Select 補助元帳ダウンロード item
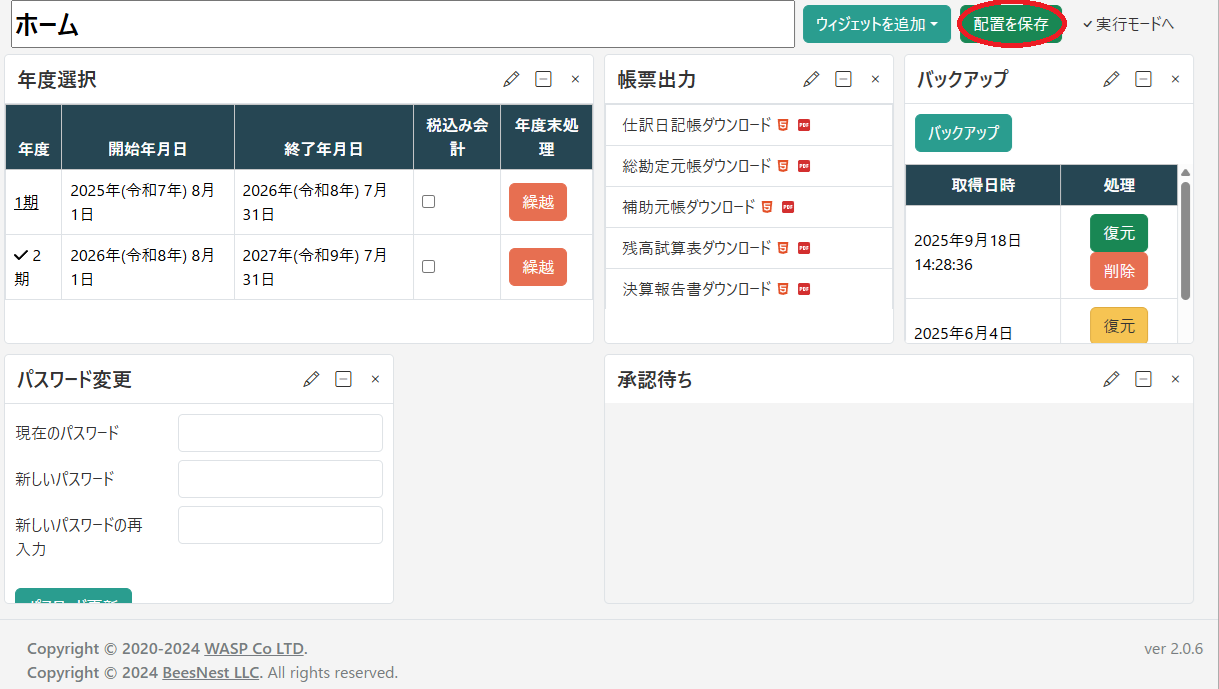The height and width of the screenshot is (689, 1219). coord(689,207)
